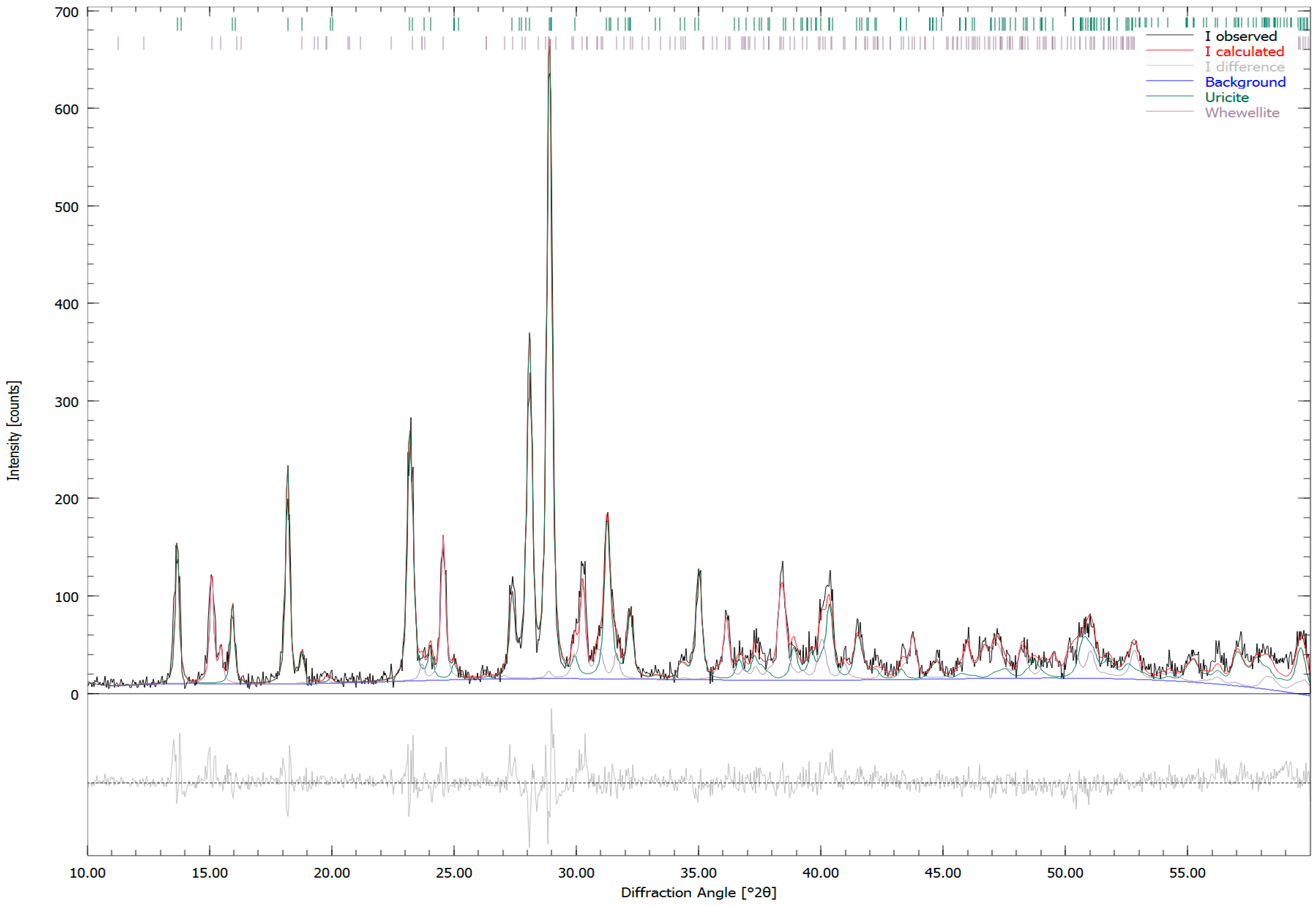Click the 'I calculated' legend entry

click(1244, 51)
